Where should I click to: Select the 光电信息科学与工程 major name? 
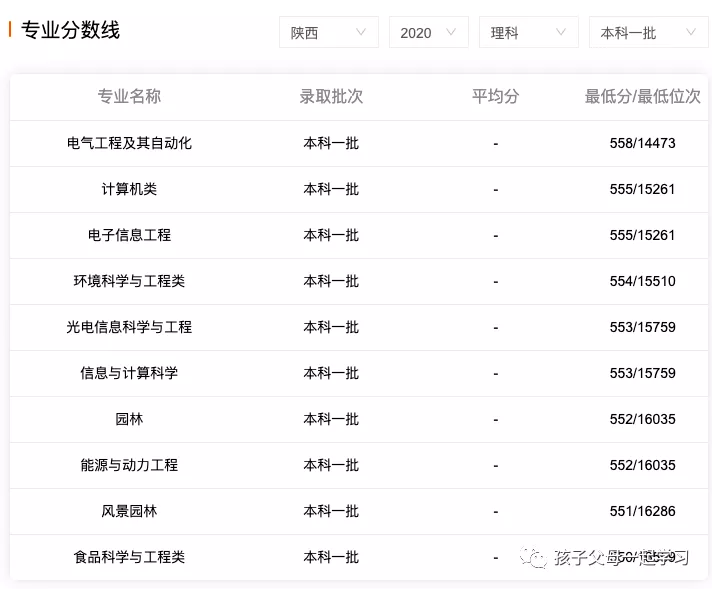(129, 327)
